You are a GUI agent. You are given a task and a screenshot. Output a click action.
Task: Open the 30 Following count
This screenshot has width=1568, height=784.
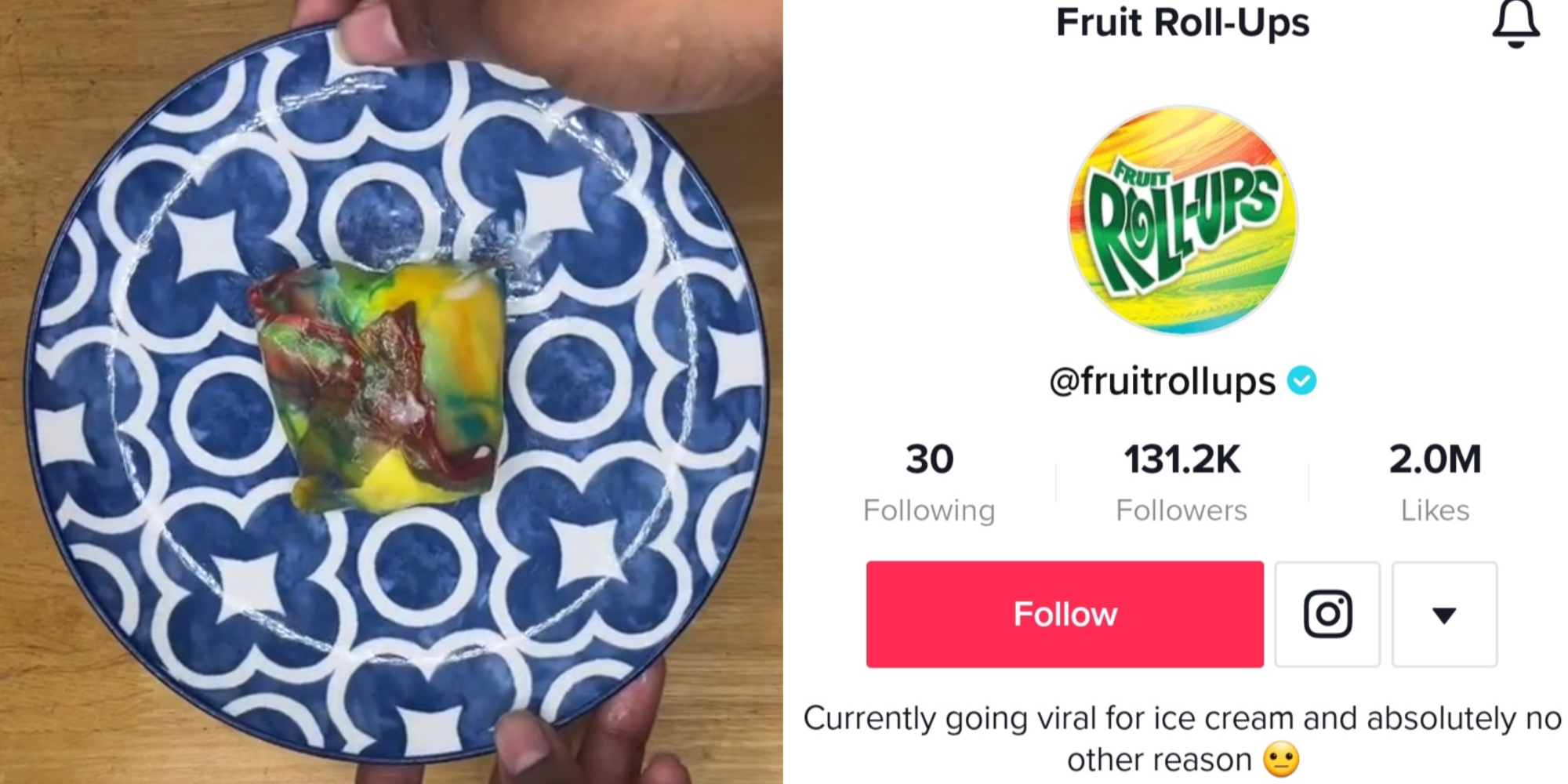[x=929, y=459]
